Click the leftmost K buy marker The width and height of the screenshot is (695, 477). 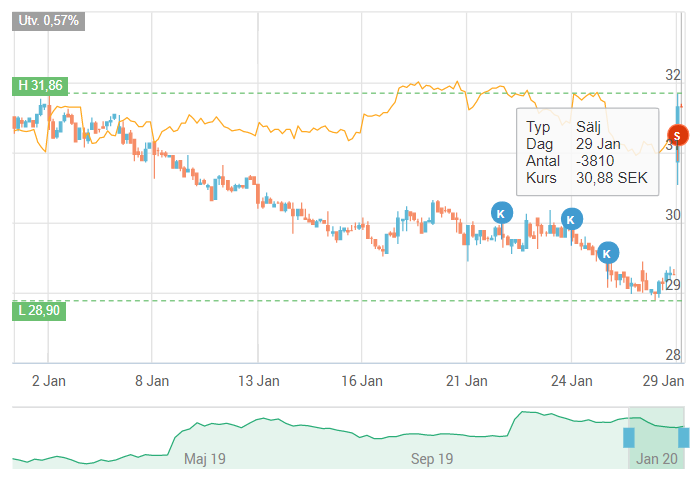coord(502,212)
